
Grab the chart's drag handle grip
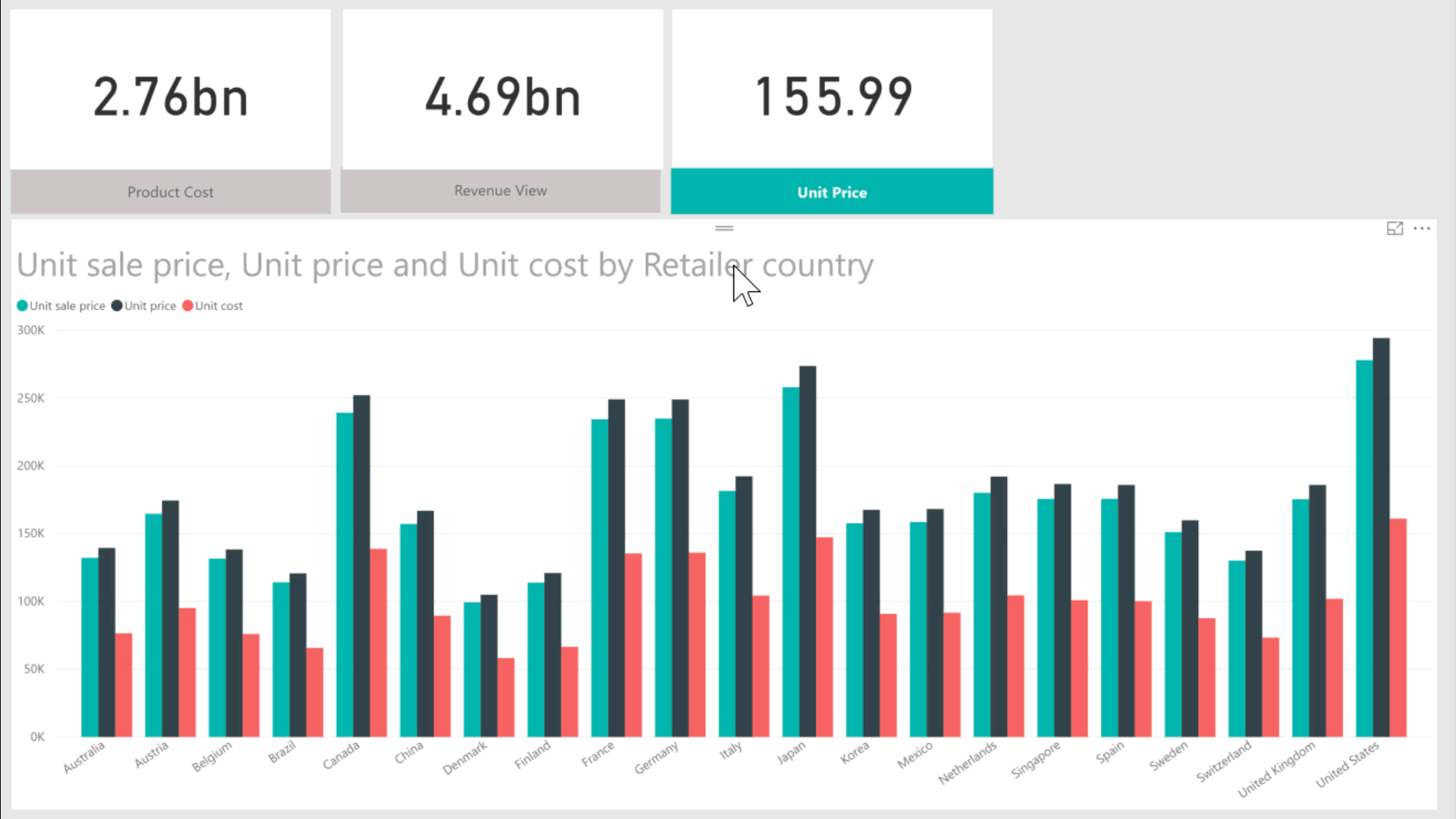724,227
